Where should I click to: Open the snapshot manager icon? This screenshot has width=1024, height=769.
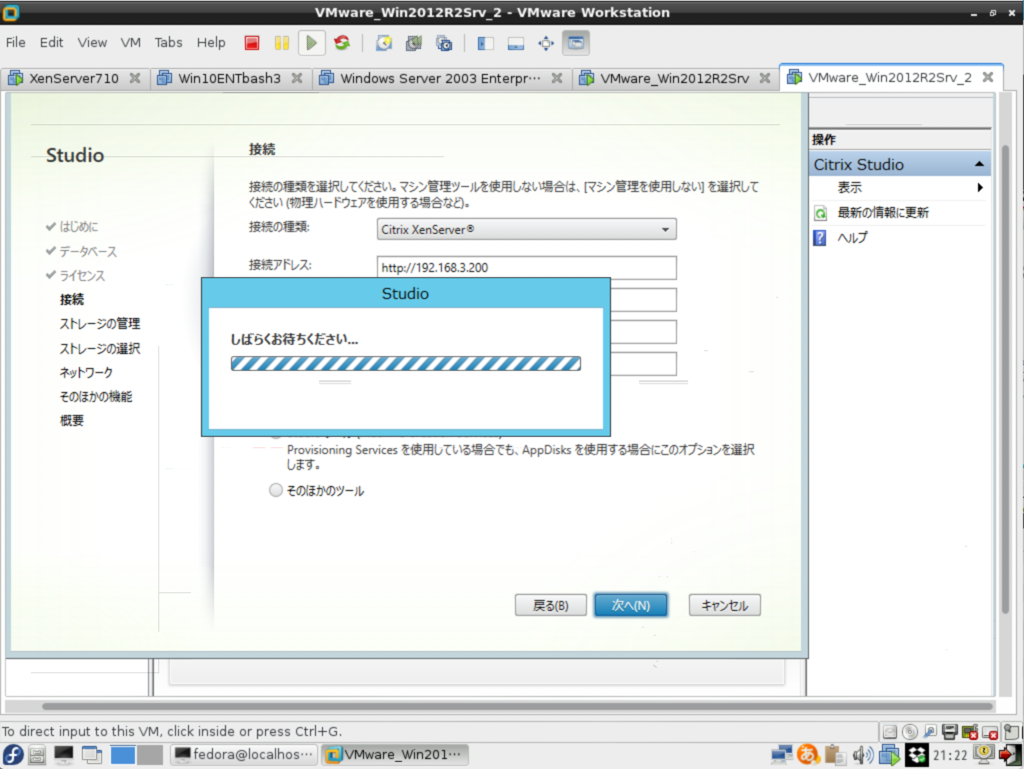(444, 43)
